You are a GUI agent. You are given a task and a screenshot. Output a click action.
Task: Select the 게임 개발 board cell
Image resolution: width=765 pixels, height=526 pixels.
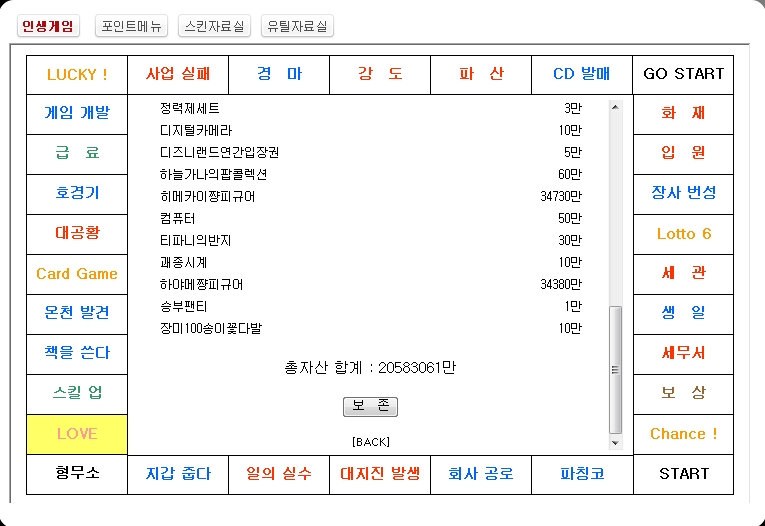tap(77, 113)
